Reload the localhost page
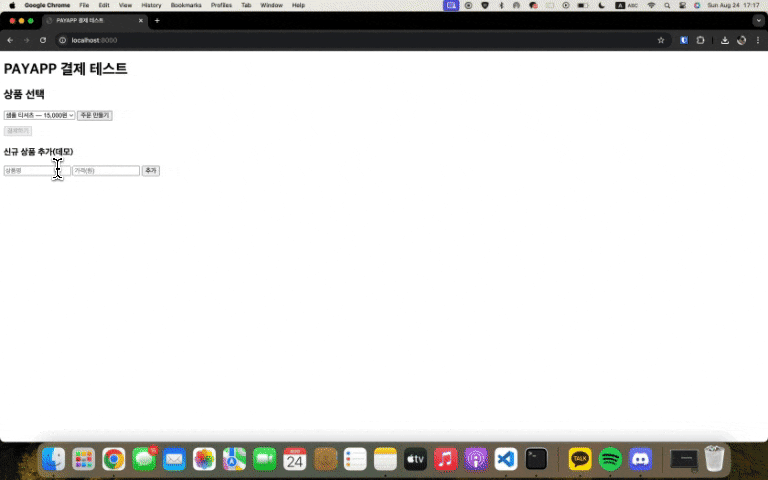This screenshot has height=480, width=768. tap(43, 40)
